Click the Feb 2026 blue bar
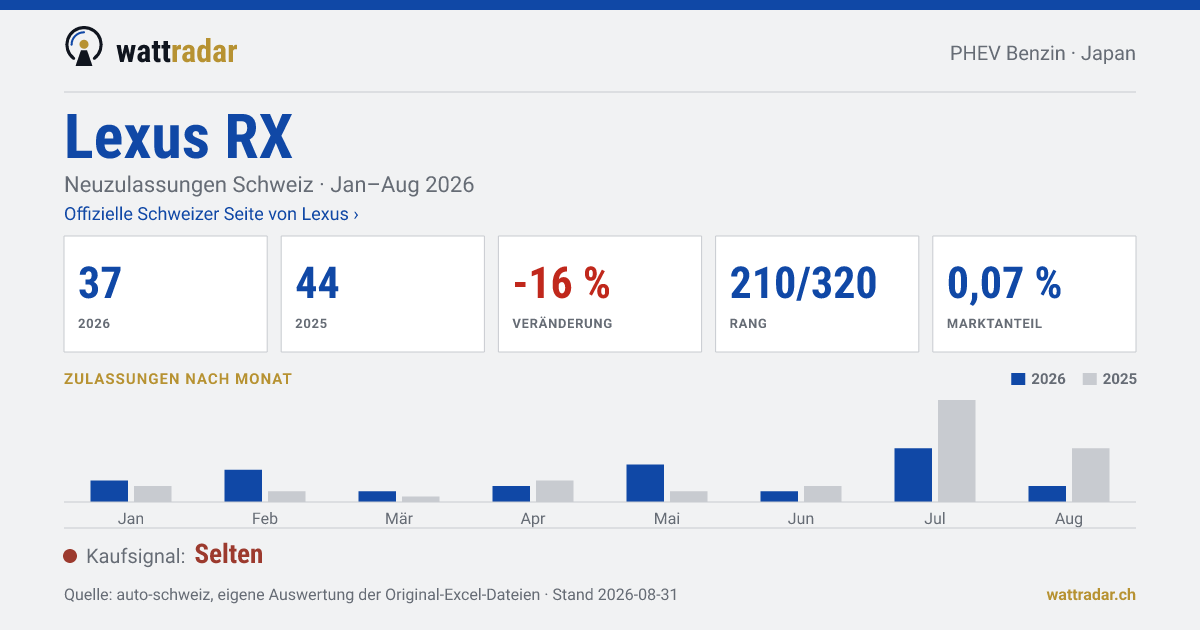Screen dimensions: 1200x630 point(243,486)
